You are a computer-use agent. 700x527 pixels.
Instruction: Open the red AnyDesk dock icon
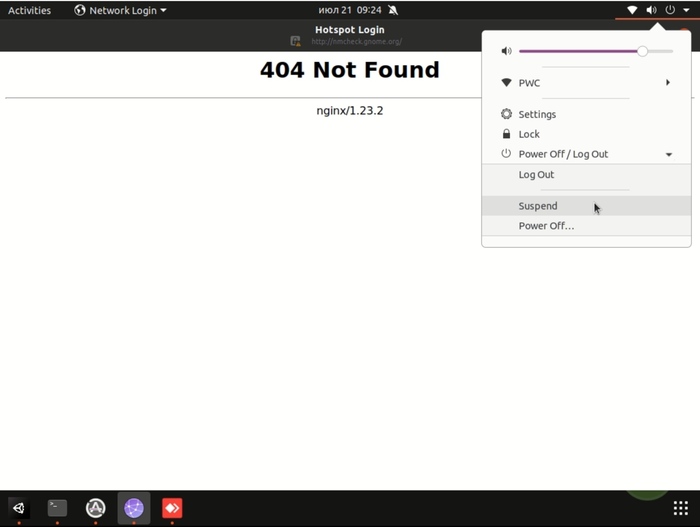point(172,508)
